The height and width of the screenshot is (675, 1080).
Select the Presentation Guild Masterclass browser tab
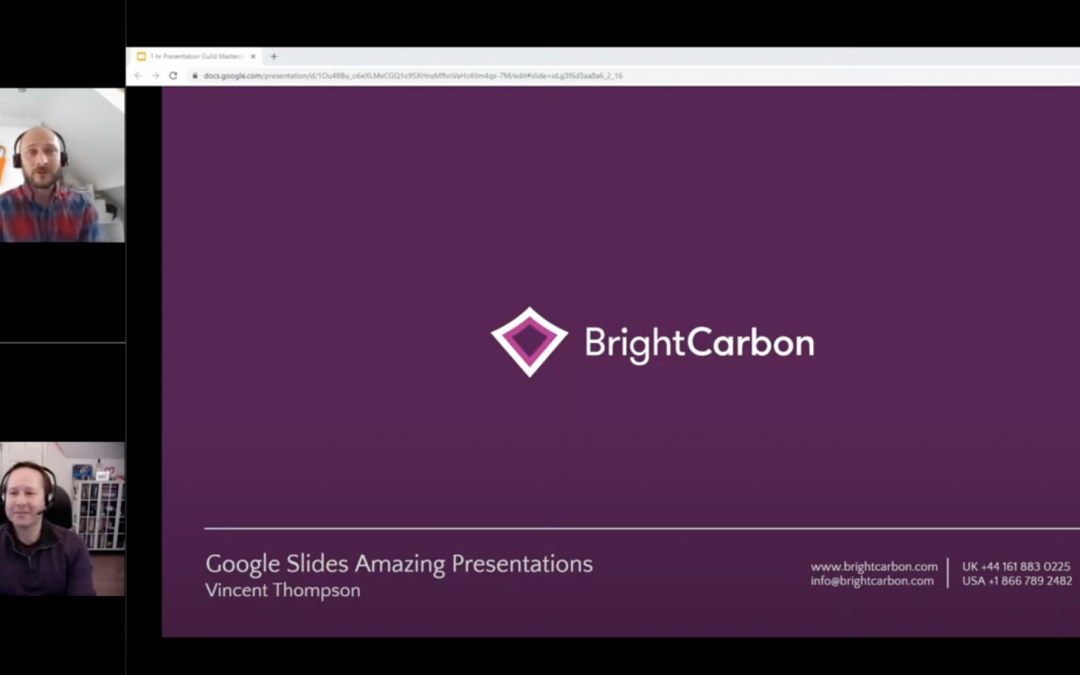(196, 56)
